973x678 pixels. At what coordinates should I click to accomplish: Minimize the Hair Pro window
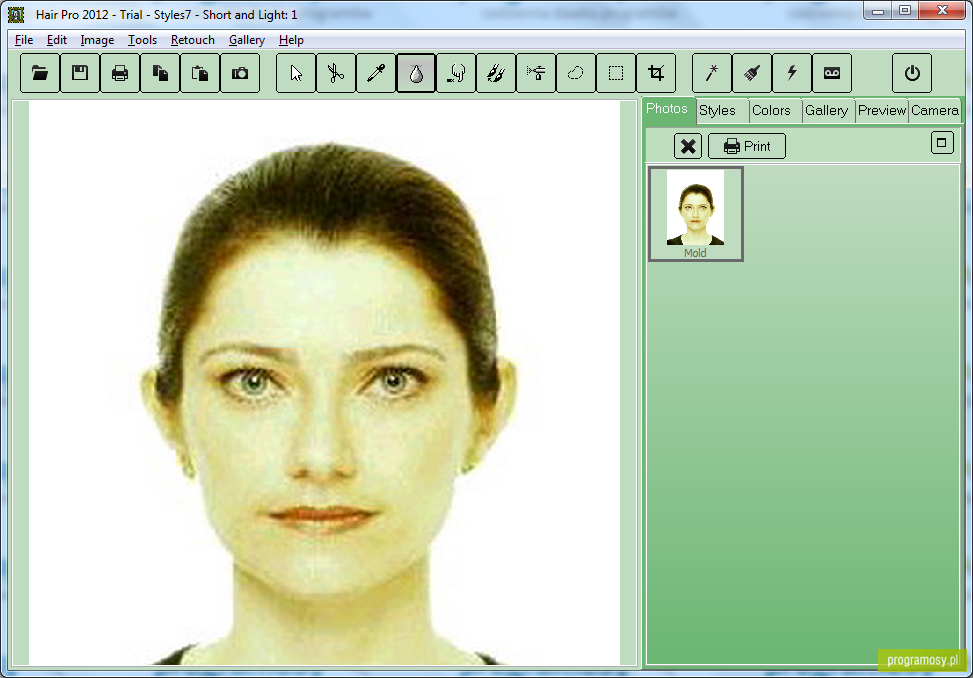pos(877,11)
